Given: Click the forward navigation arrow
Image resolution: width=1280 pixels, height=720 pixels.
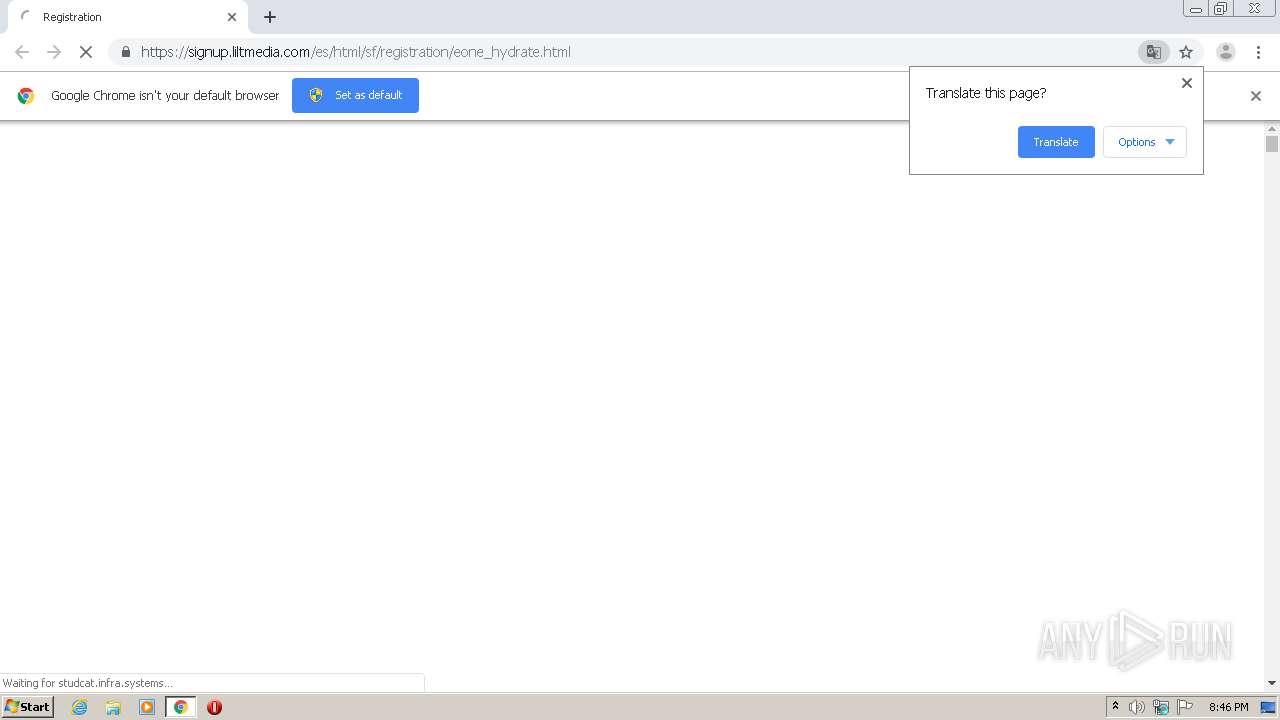Looking at the screenshot, I should coord(54,52).
